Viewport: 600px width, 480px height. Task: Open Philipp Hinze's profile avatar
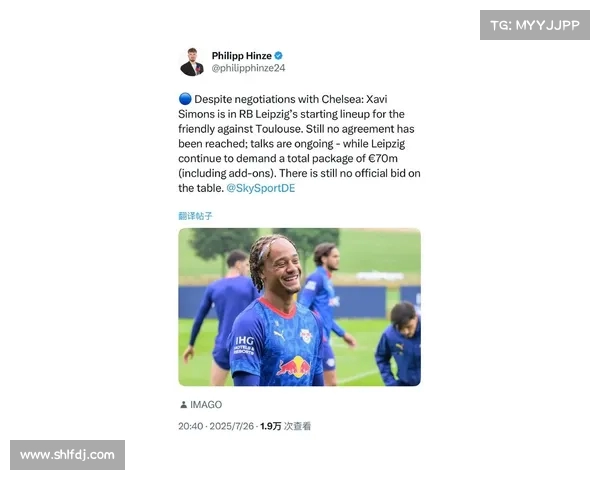click(192, 62)
